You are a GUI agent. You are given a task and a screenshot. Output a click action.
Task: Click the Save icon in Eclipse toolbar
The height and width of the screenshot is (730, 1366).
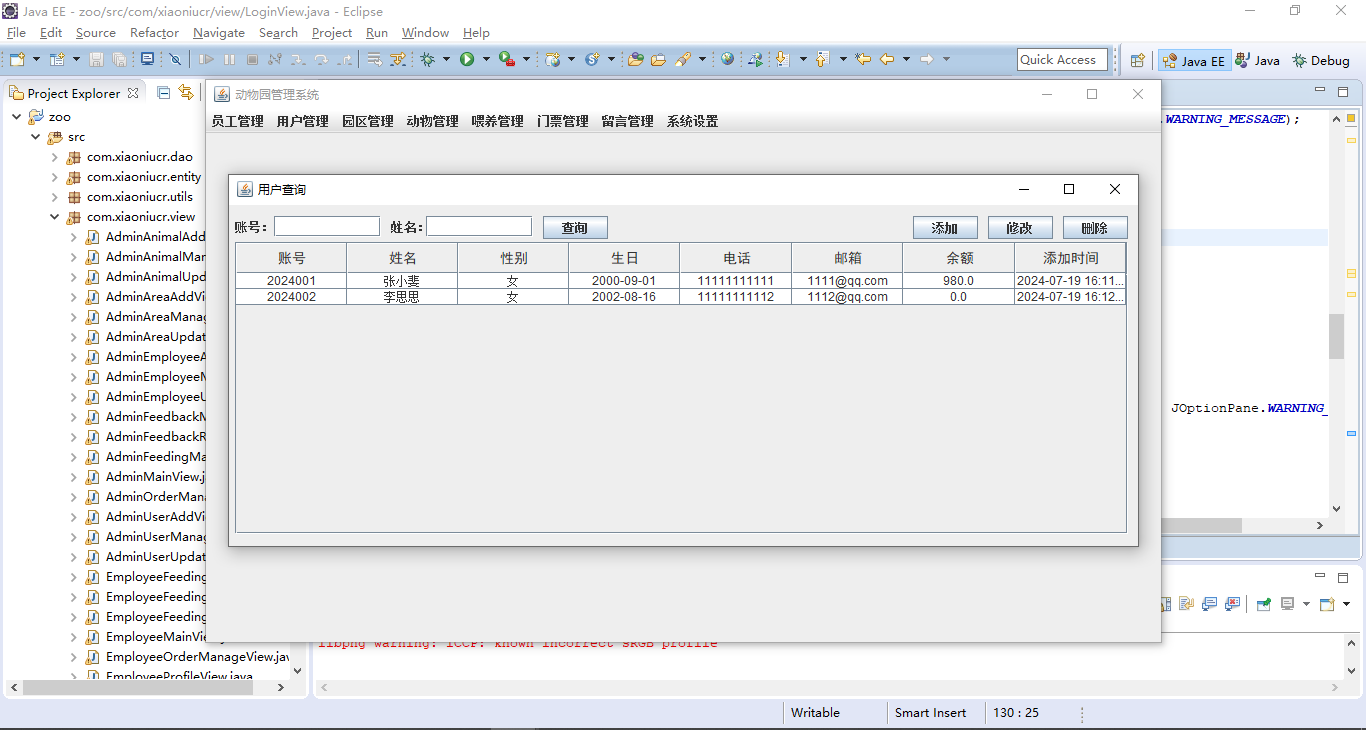point(96,60)
